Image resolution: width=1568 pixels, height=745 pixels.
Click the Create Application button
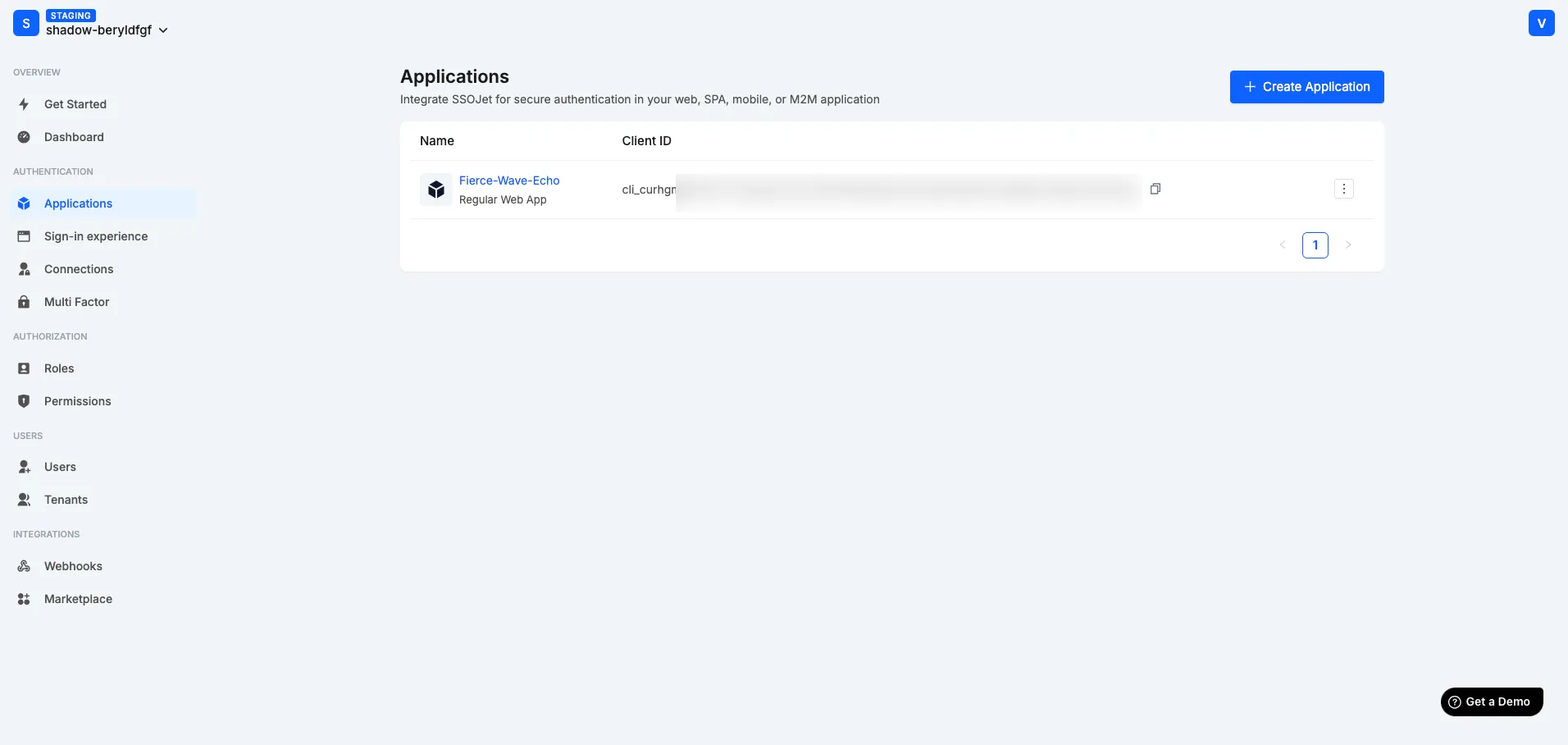(x=1306, y=86)
